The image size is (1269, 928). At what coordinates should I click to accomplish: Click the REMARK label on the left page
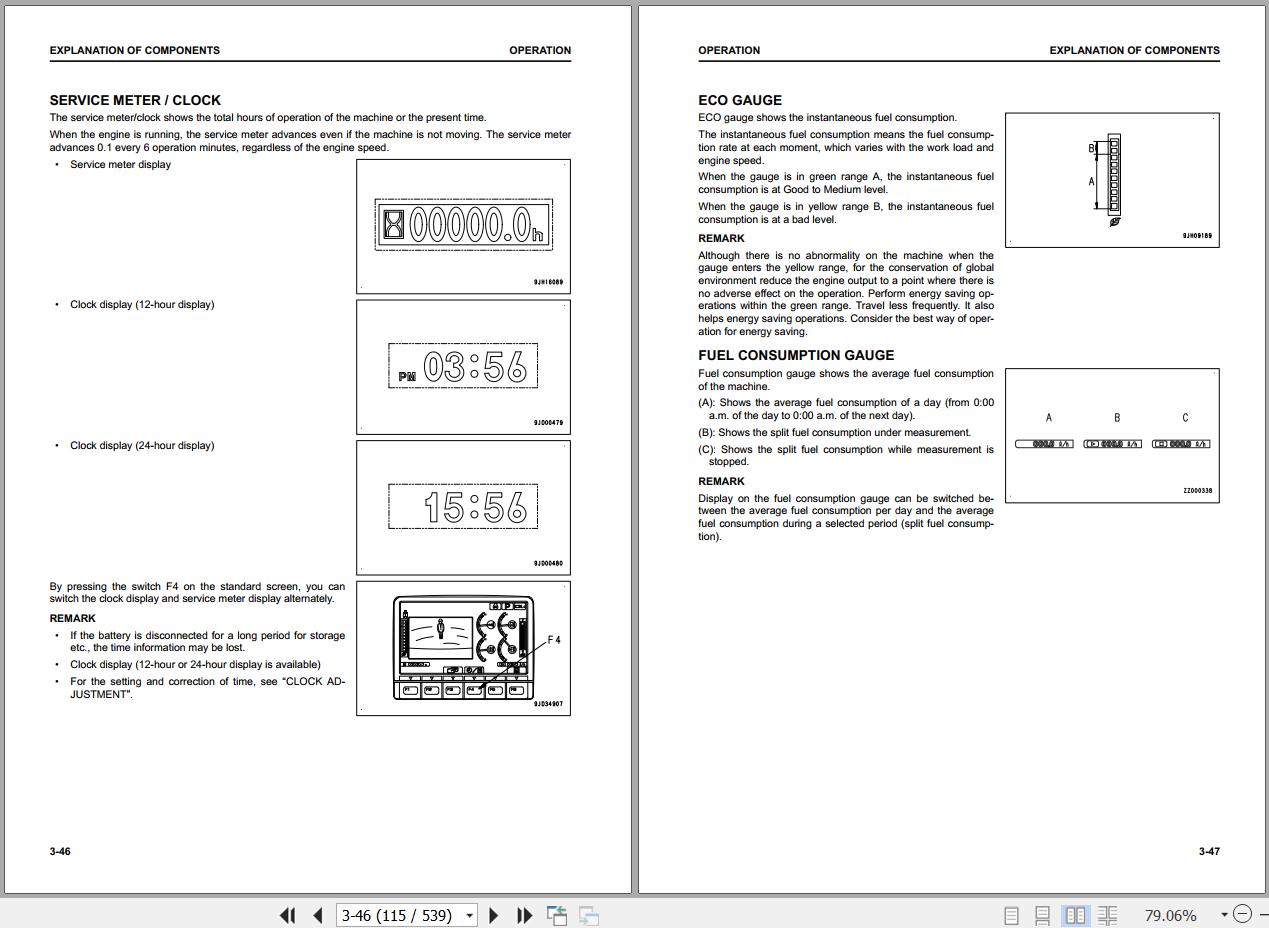[73, 618]
